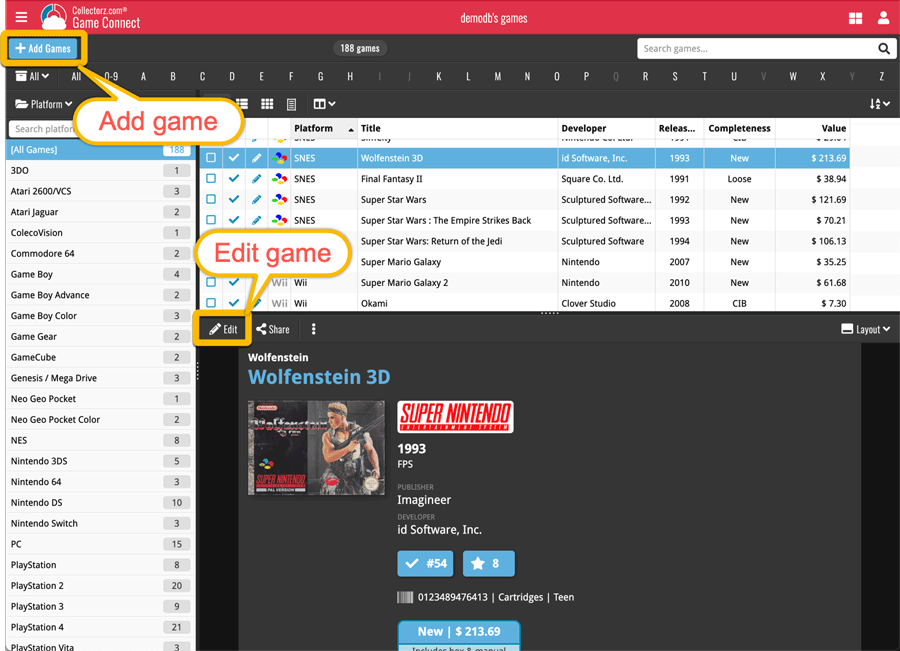Click Wii platform icon in Okami row

coord(280,303)
